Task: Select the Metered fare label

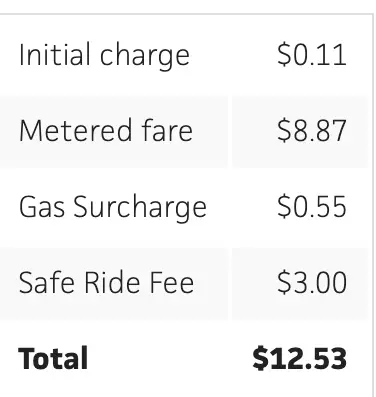Action: click(x=106, y=131)
